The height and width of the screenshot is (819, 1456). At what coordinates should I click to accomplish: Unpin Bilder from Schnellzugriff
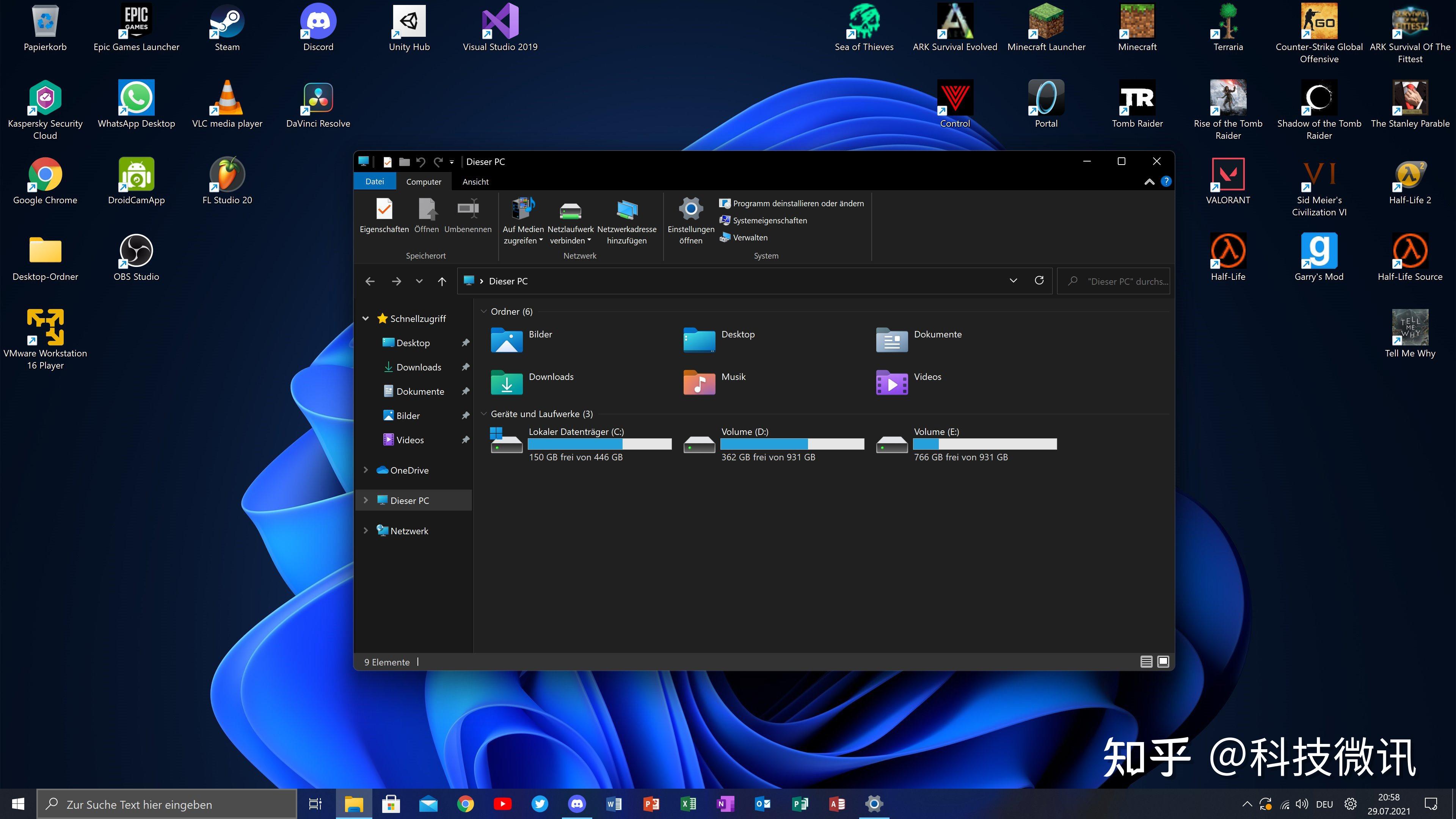(465, 416)
